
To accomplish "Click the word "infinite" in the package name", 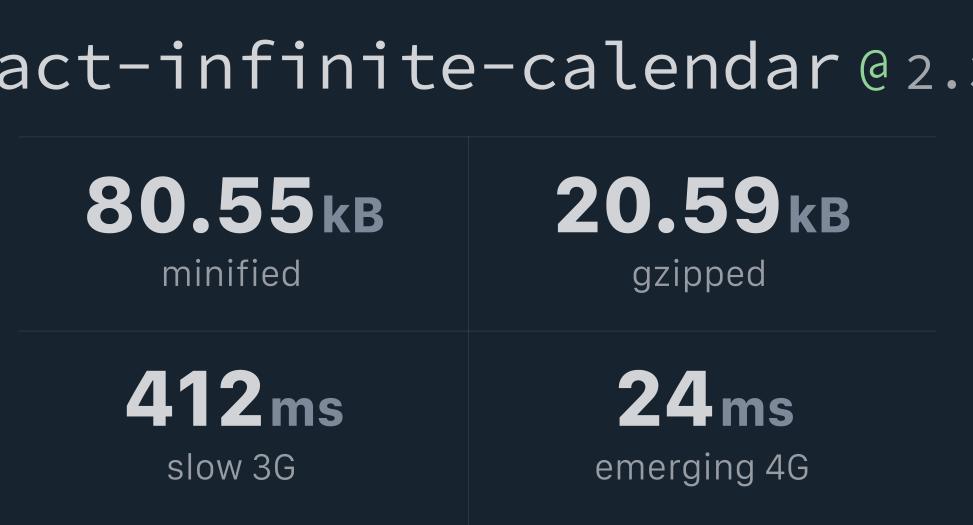I will (317, 66).
